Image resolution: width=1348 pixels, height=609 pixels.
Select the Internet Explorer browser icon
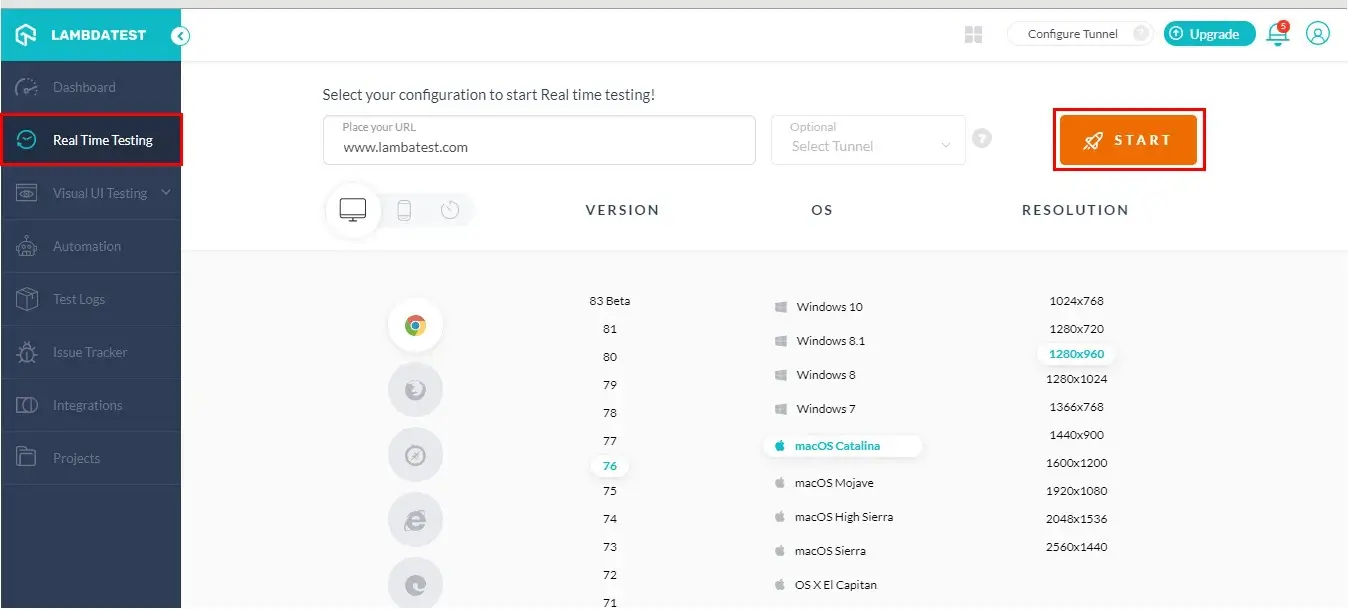coord(415,519)
